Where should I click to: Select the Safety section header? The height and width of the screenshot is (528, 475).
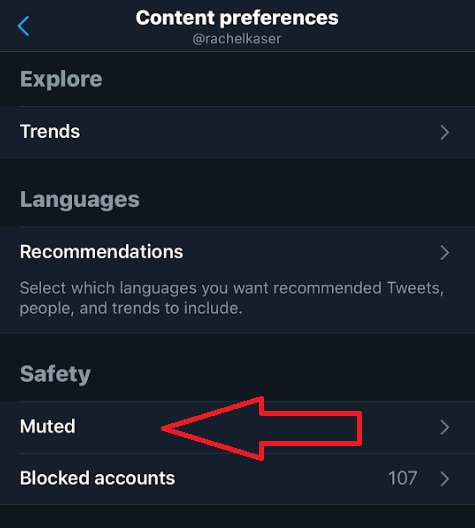pos(55,374)
